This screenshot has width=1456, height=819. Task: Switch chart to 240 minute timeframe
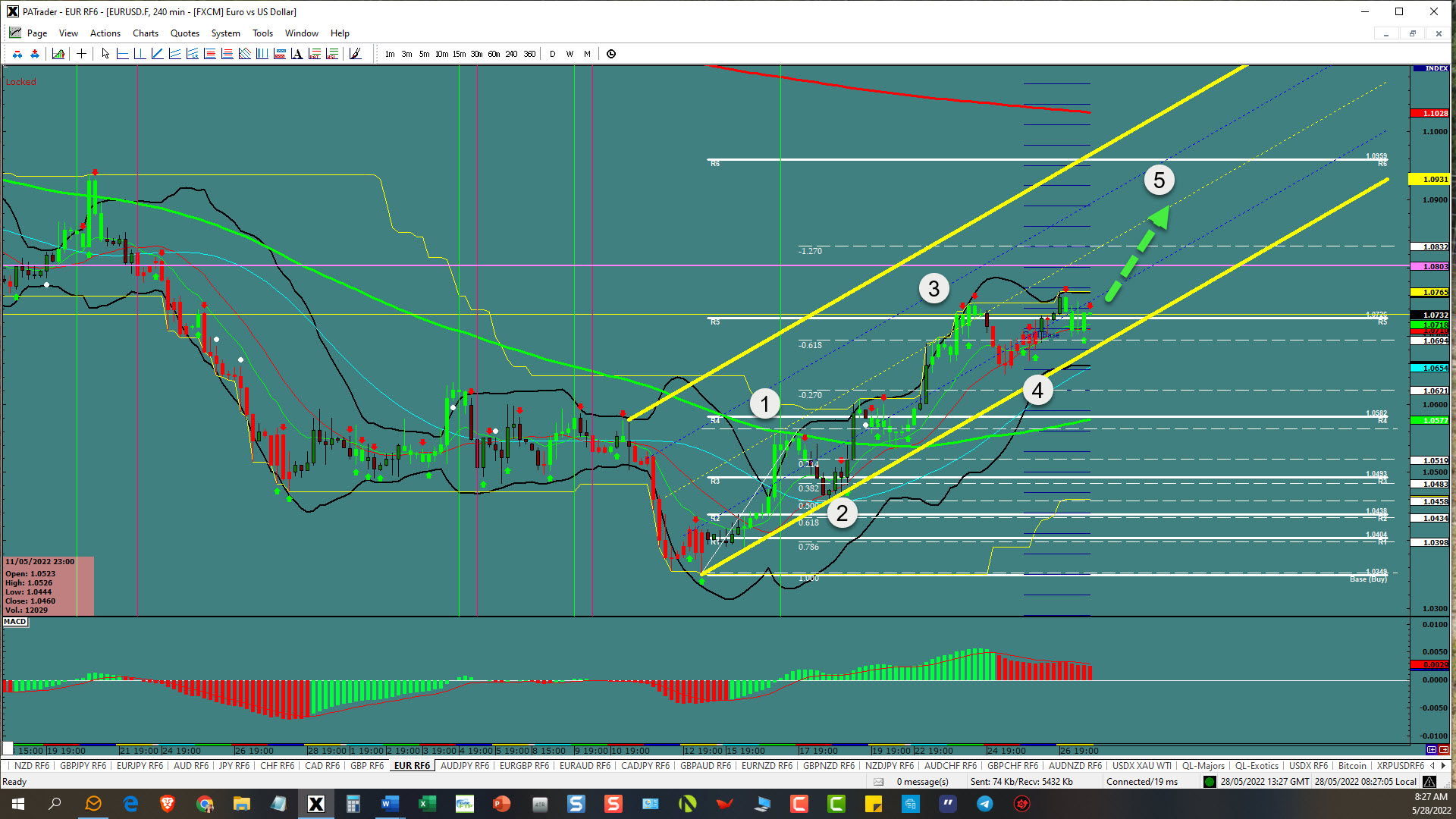coord(512,54)
